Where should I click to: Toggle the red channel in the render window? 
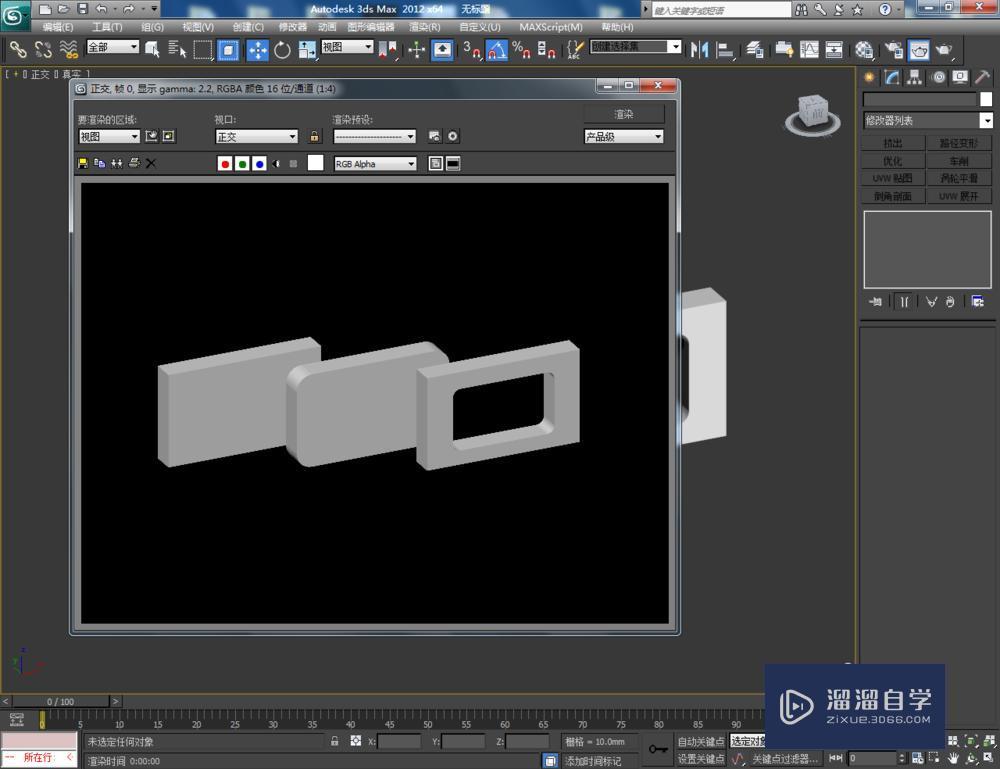(226, 163)
